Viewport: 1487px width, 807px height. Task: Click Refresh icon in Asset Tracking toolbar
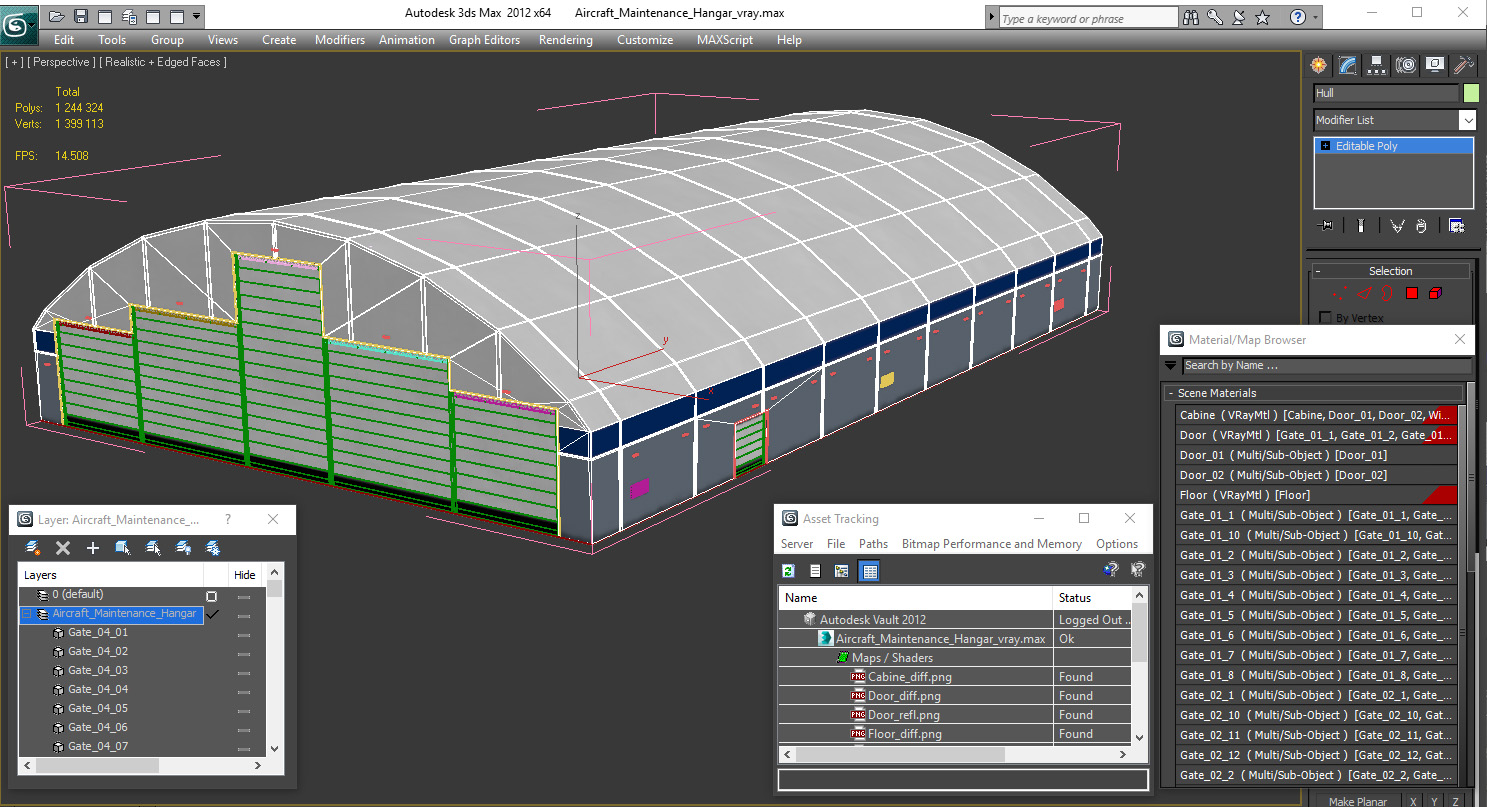pos(788,571)
